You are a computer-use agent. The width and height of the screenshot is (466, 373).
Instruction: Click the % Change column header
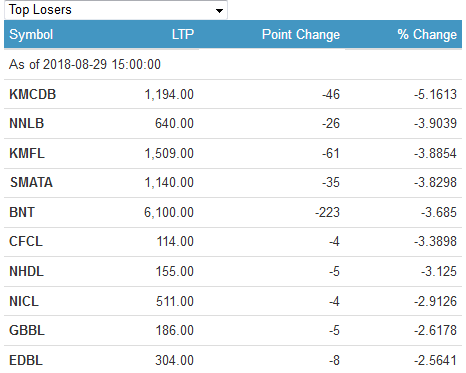click(427, 35)
